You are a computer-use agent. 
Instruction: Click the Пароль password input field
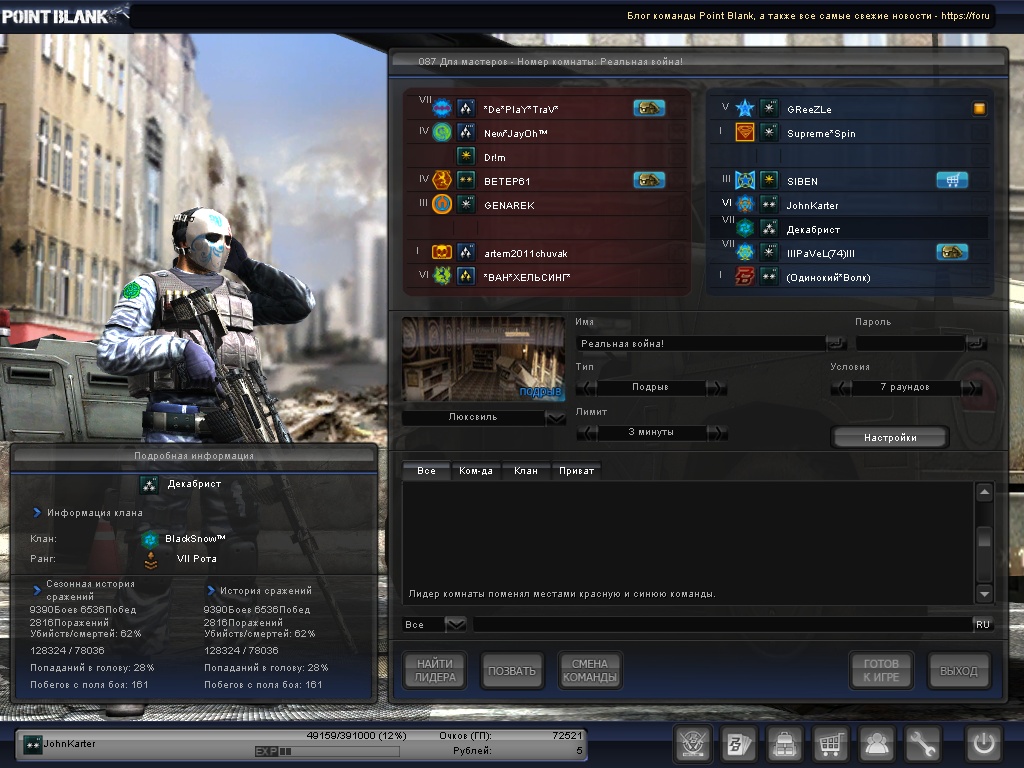click(910, 343)
